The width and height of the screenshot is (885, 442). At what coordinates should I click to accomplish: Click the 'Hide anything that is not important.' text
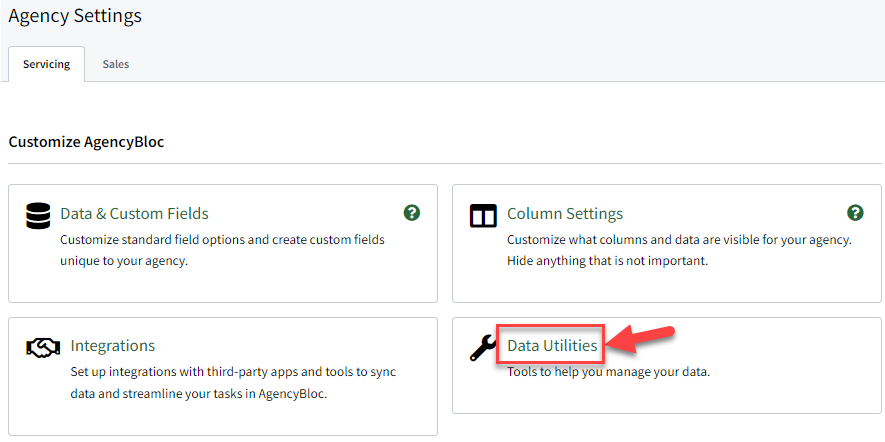pos(607,261)
